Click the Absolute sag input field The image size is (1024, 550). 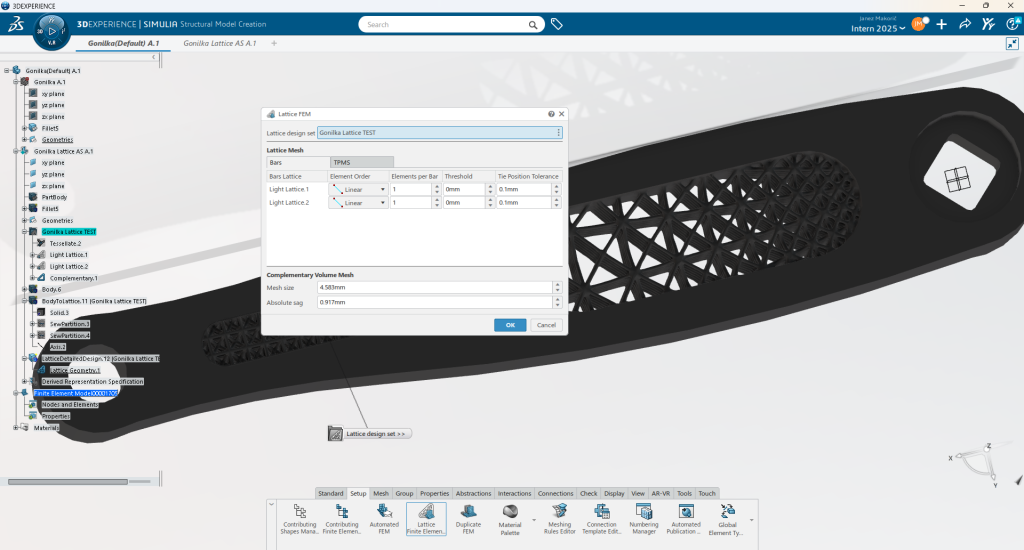(435, 302)
